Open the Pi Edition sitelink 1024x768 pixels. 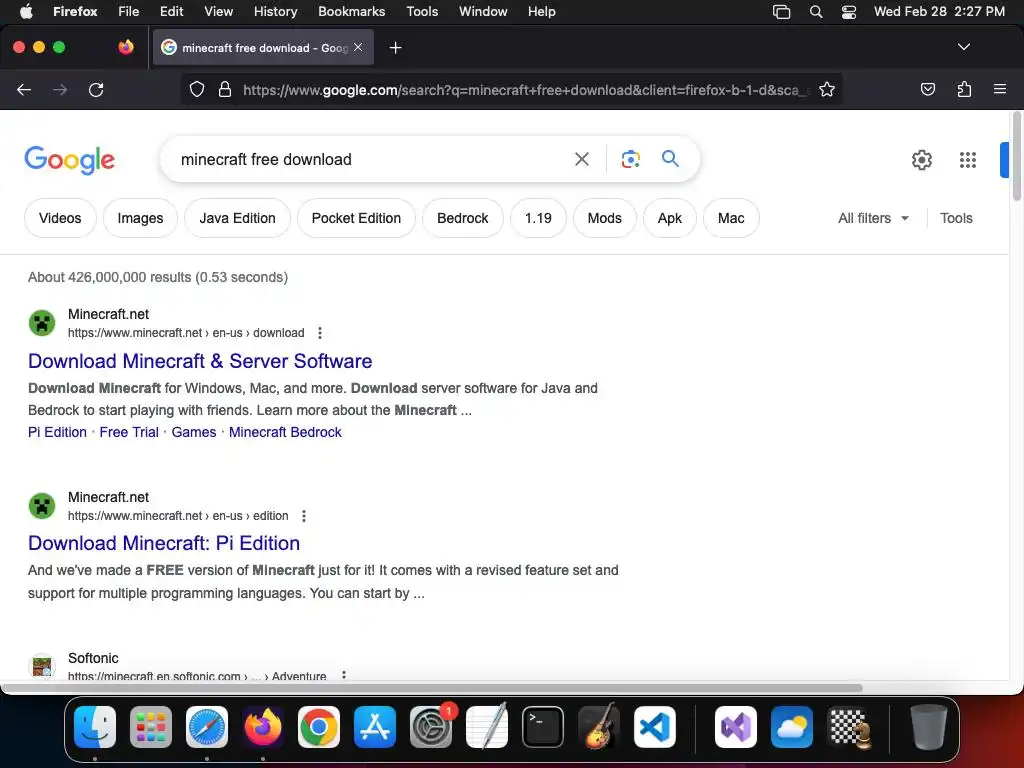click(x=57, y=432)
